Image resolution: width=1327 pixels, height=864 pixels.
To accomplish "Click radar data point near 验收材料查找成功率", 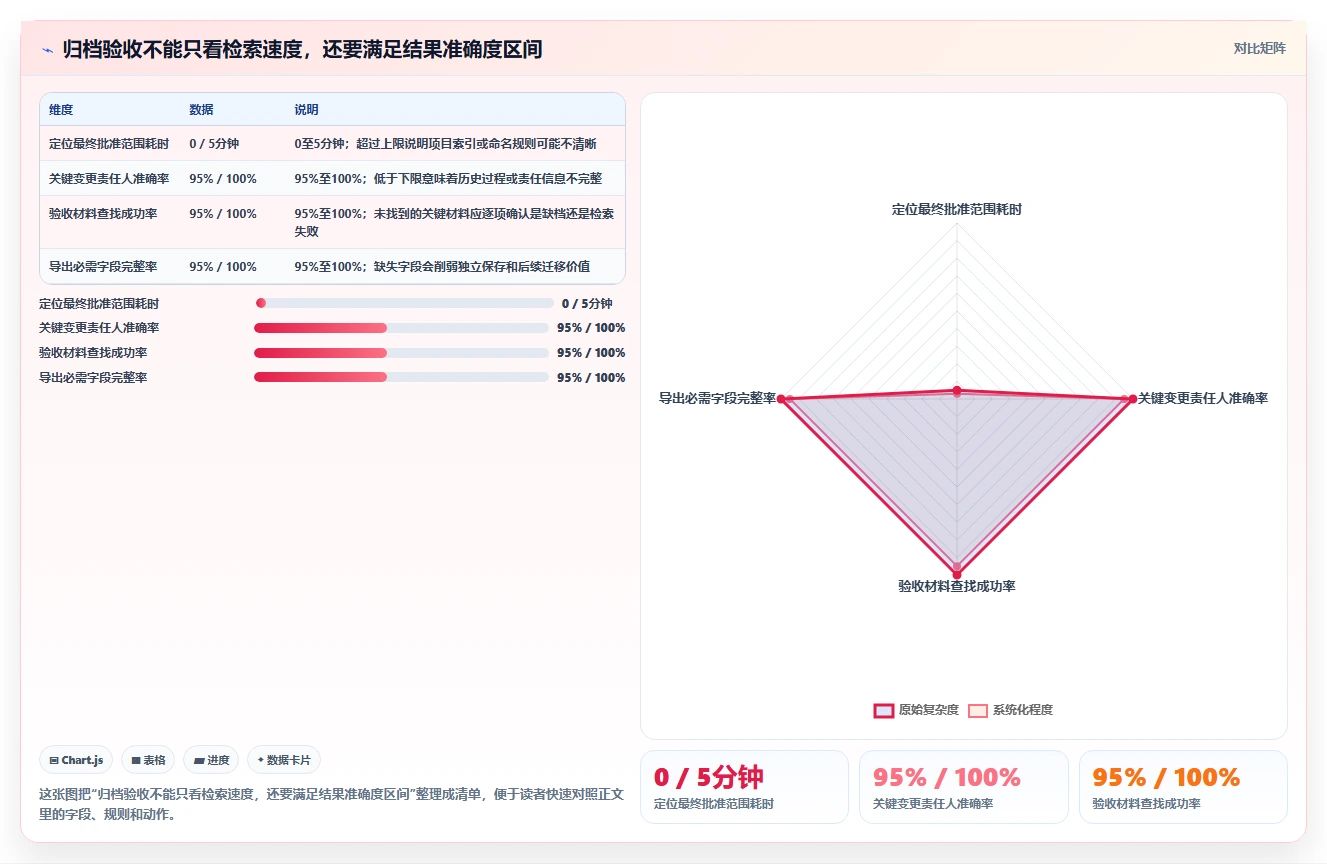I will tap(957, 574).
